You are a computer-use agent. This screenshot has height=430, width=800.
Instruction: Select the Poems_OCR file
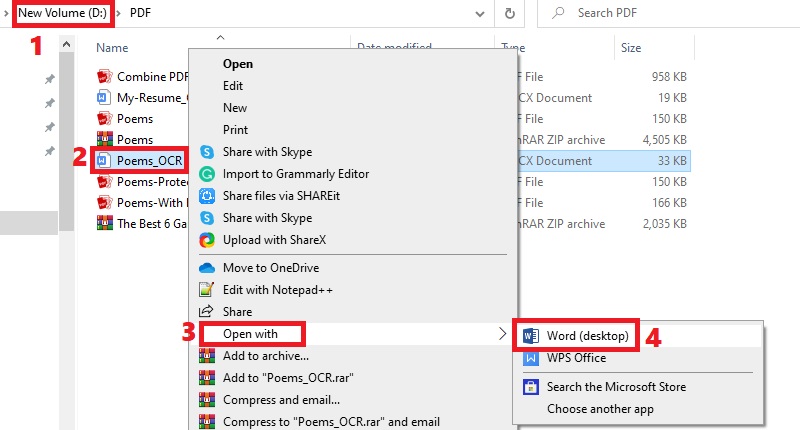[x=149, y=161]
